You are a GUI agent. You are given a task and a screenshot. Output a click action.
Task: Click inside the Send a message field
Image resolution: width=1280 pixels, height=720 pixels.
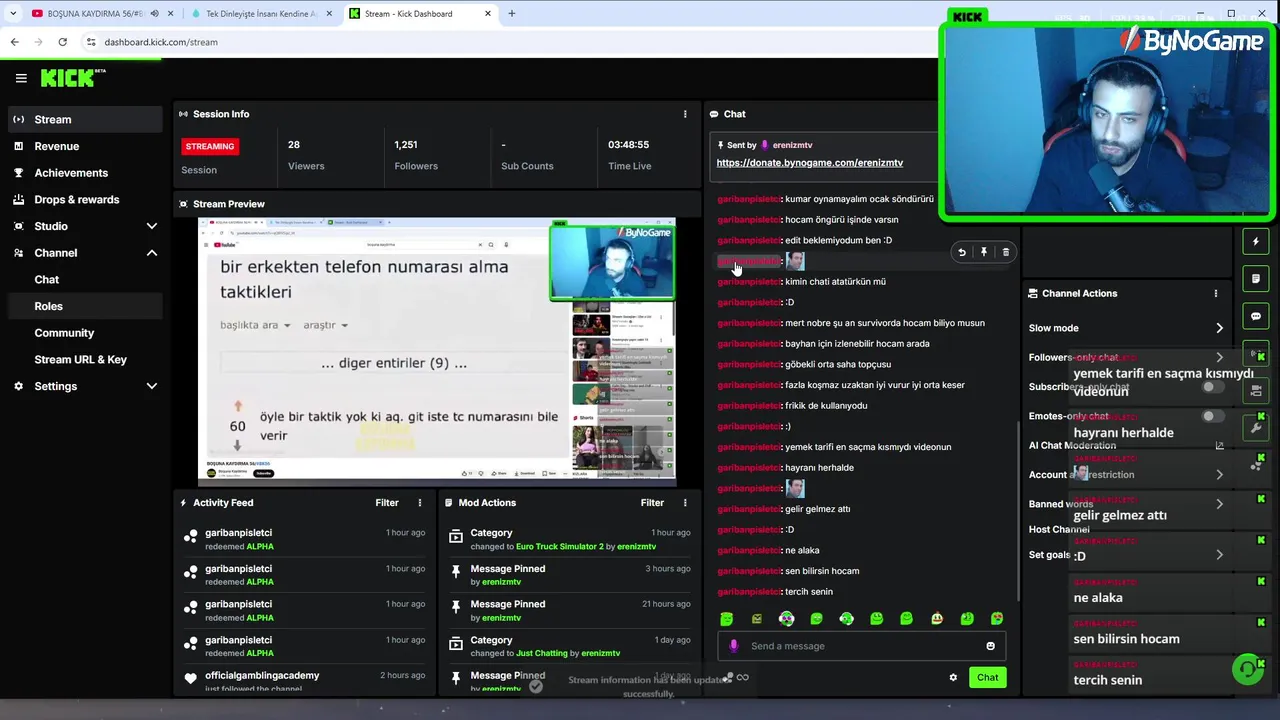click(860, 646)
